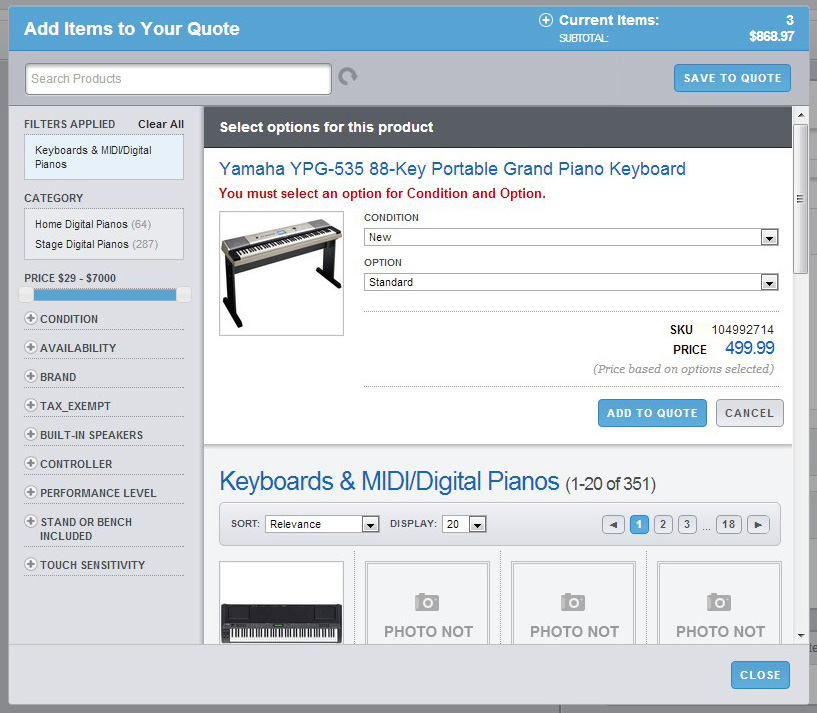Expand the Controller filter
This screenshot has height=713, width=817.
pos(31,463)
